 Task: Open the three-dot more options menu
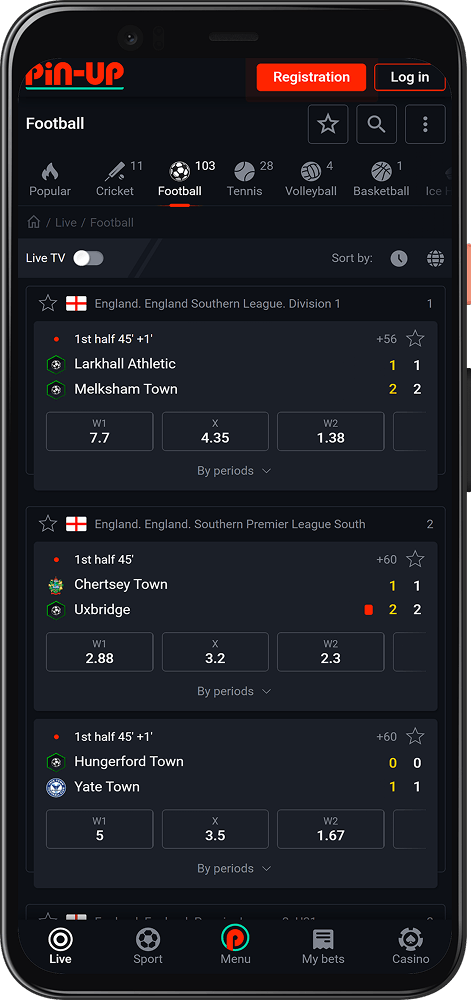click(425, 124)
